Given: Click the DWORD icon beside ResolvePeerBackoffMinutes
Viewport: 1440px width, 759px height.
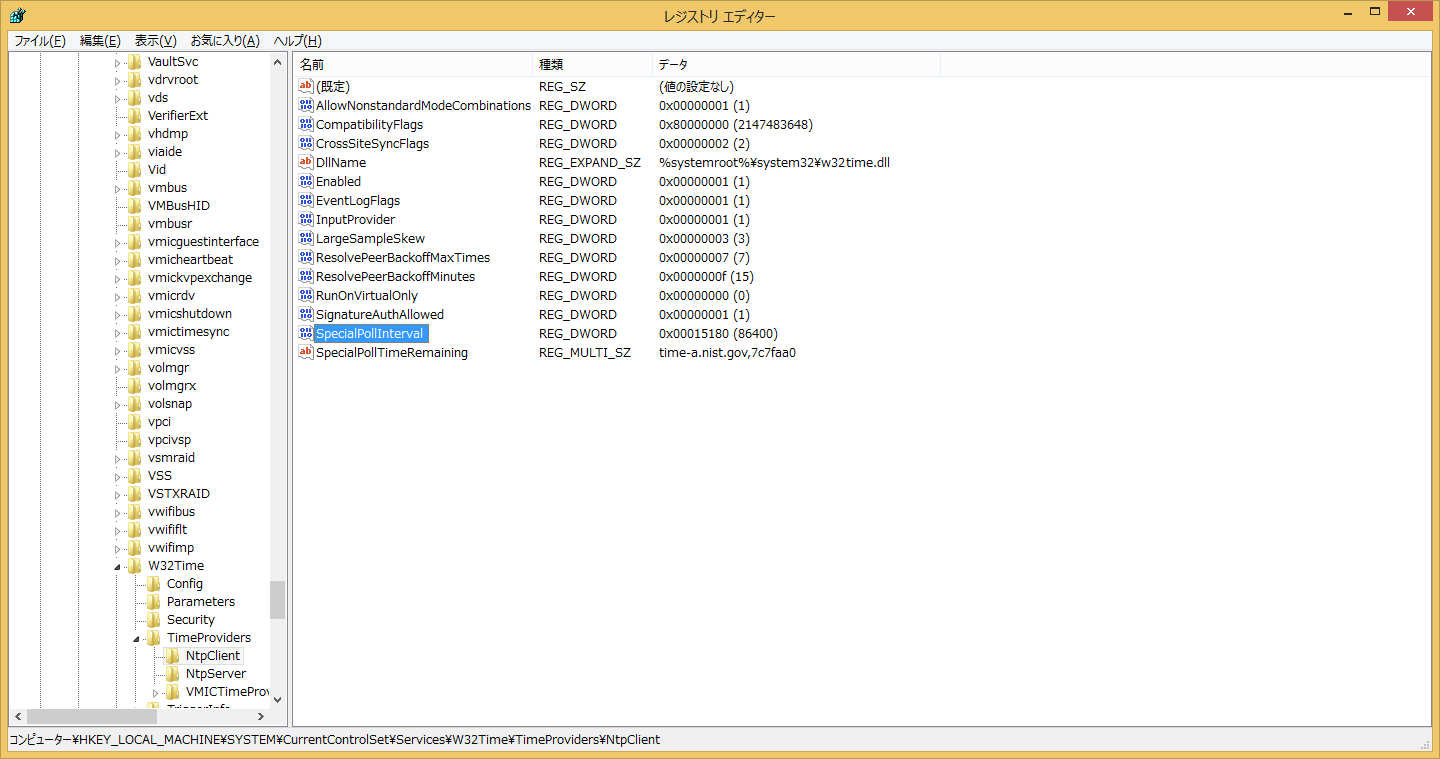Looking at the screenshot, I should point(306,276).
